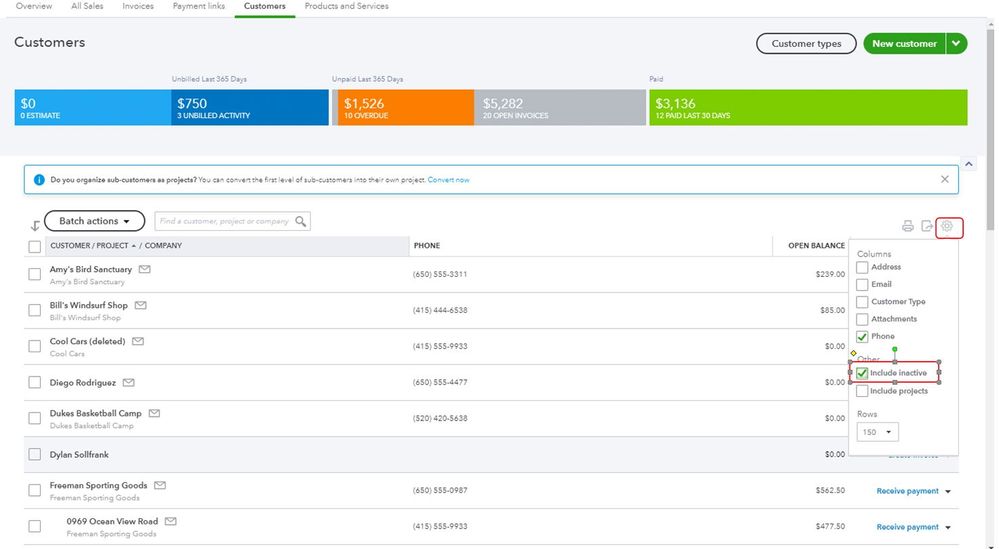Select Bill's Windsurf Shop row checkbox
This screenshot has width=999, height=549.
click(34, 310)
